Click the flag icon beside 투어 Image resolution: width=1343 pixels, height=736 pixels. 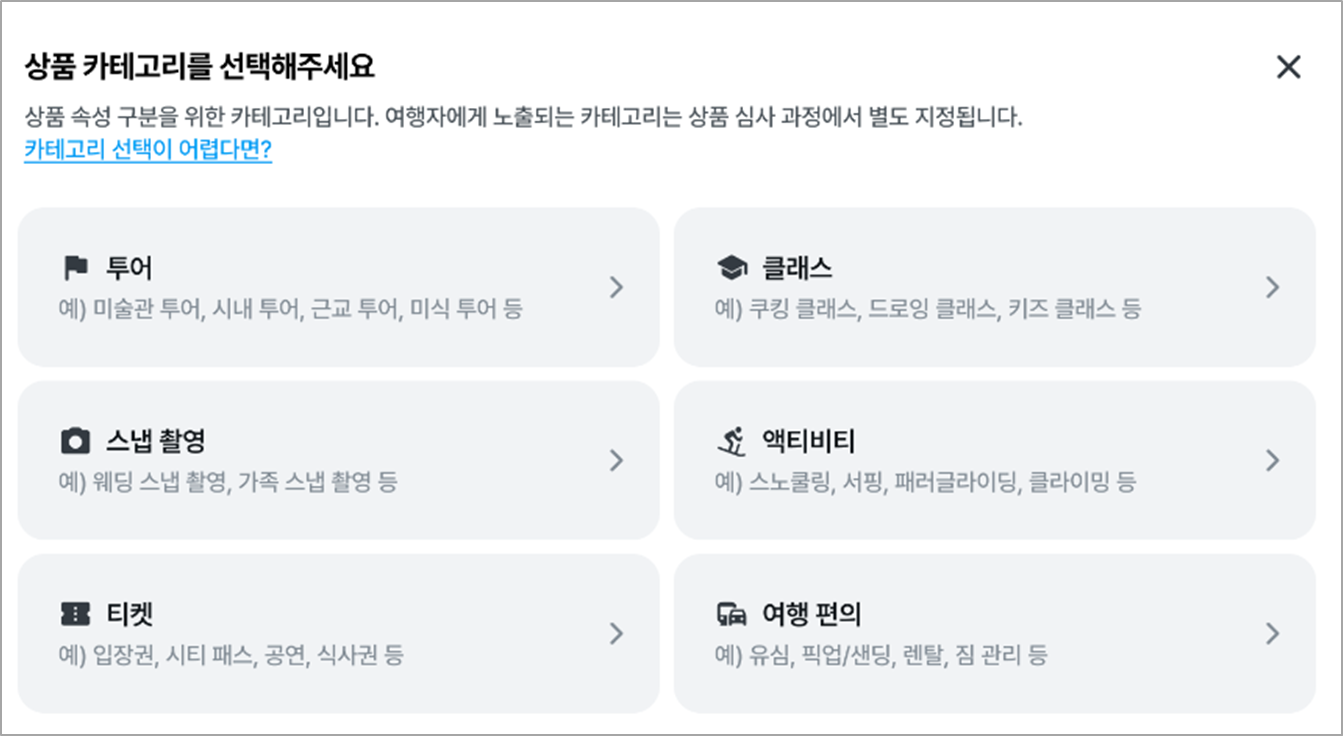(x=76, y=268)
